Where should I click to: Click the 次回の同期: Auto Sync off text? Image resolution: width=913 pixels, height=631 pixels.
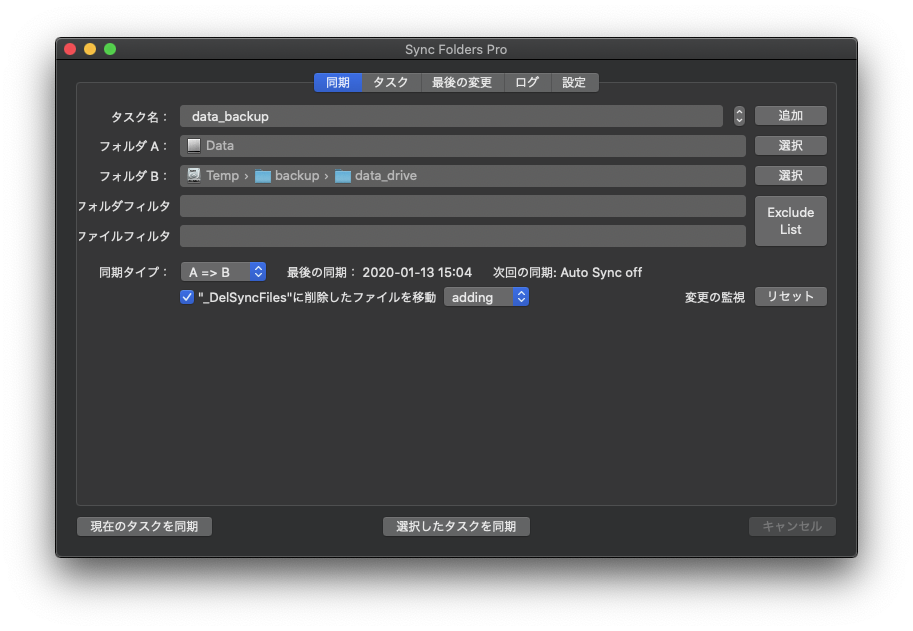[x=567, y=272]
